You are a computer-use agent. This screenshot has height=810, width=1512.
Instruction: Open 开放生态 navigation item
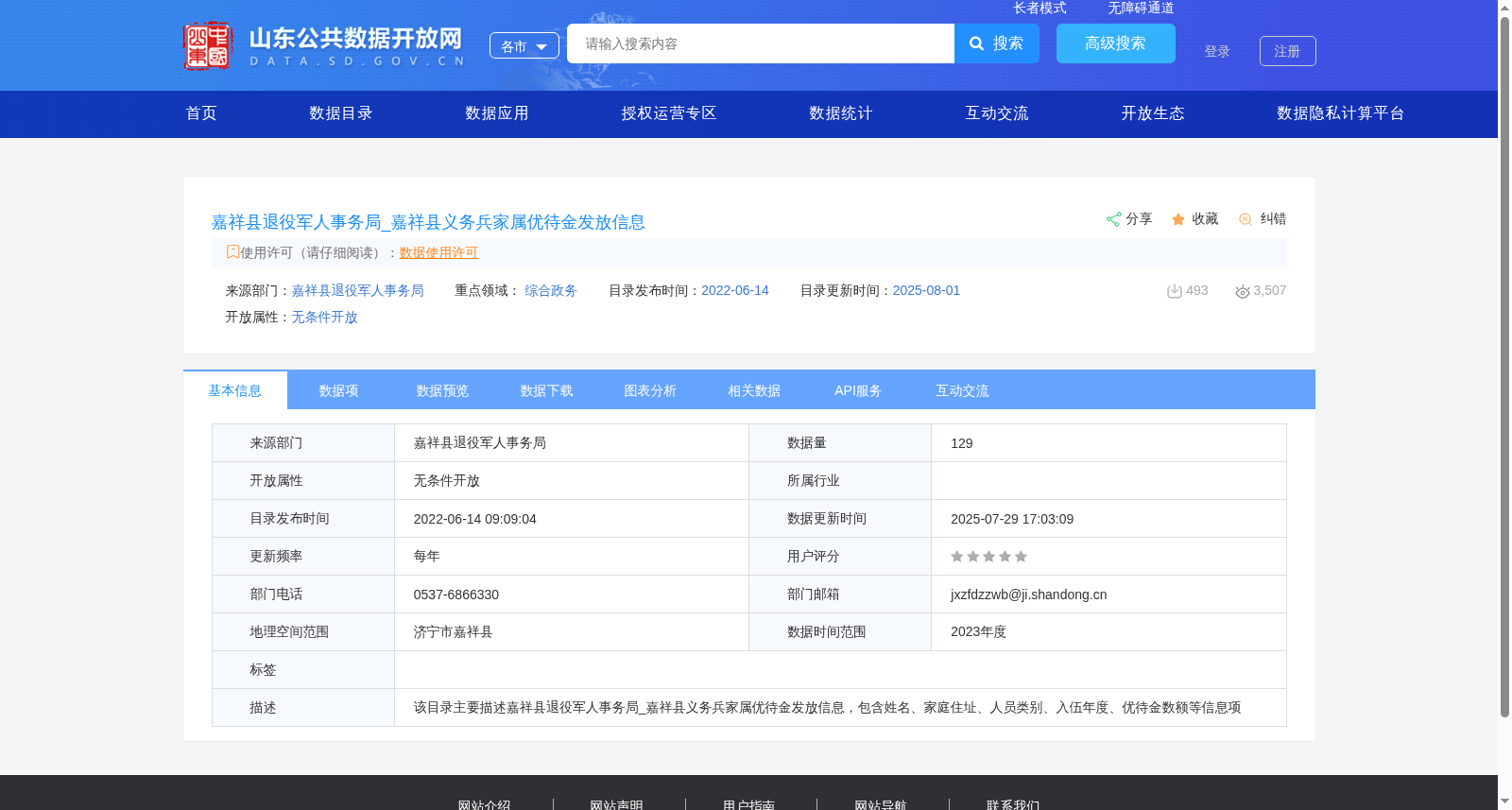[1153, 113]
